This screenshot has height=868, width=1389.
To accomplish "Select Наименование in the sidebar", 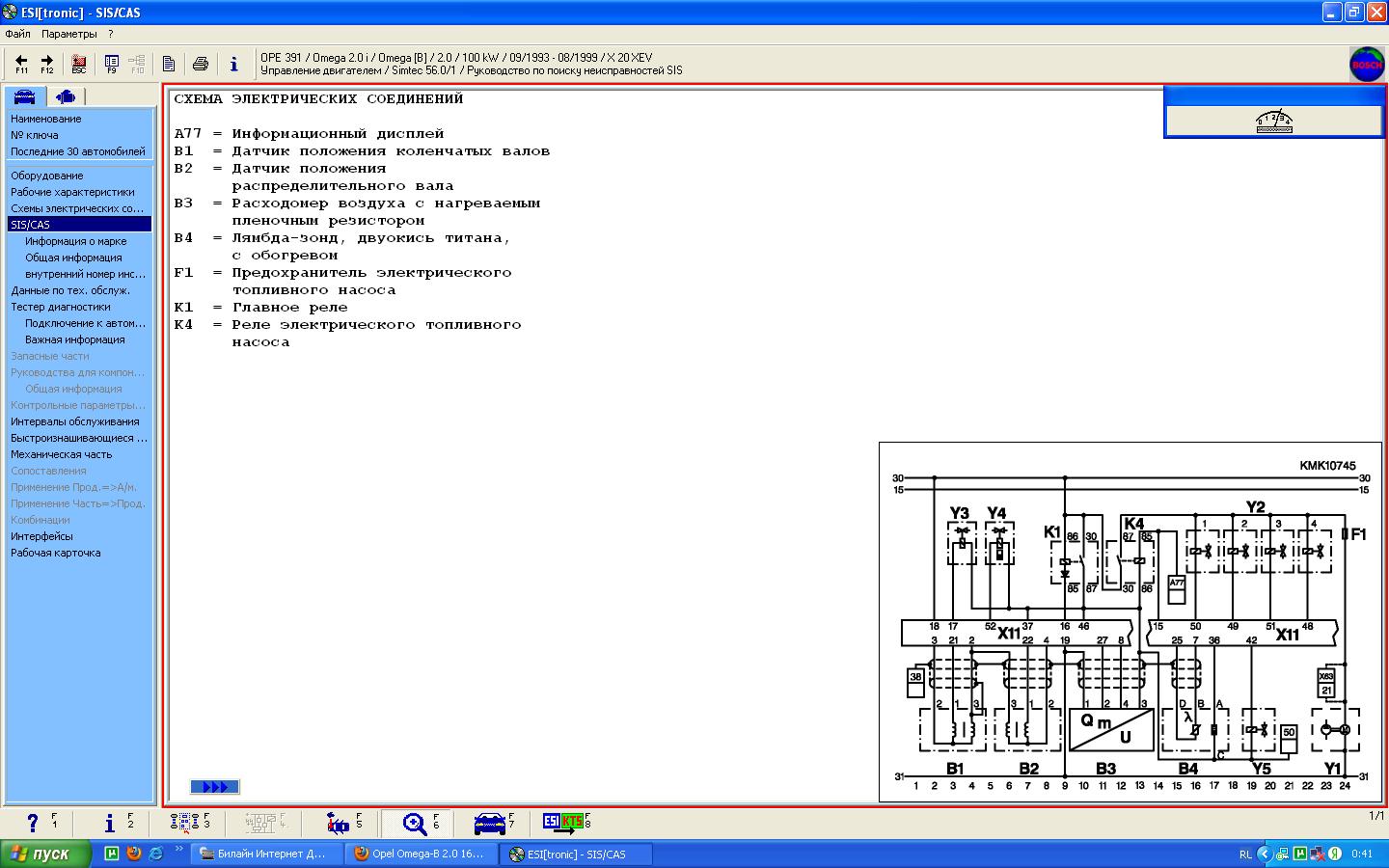I will pyautogui.click(x=46, y=119).
